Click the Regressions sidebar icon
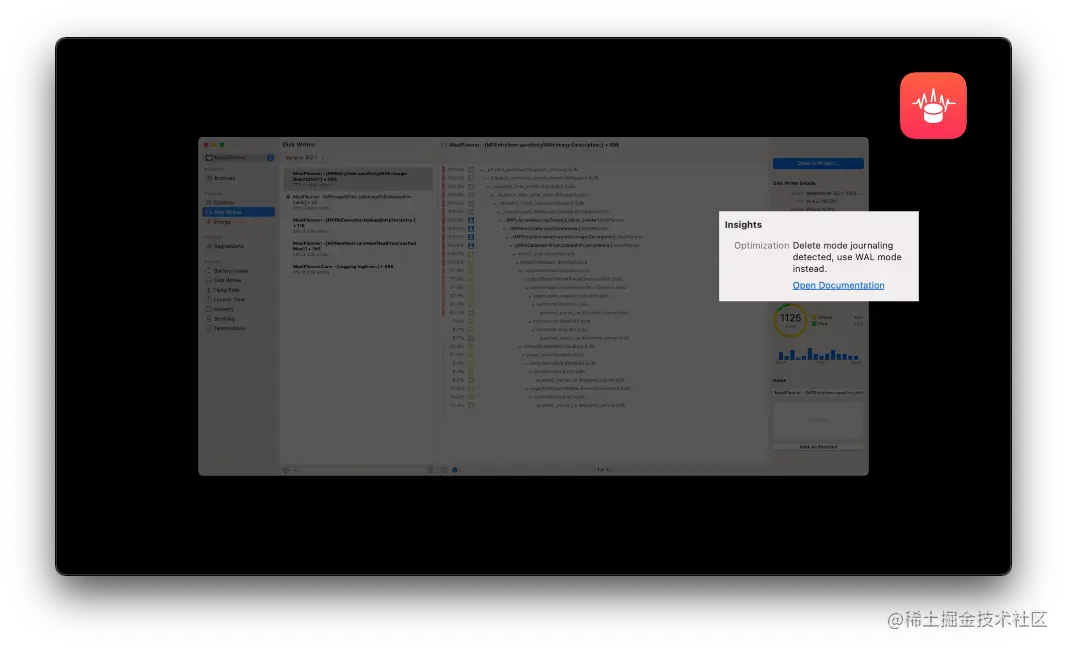This screenshot has height=649, width=1067. tap(209, 246)
